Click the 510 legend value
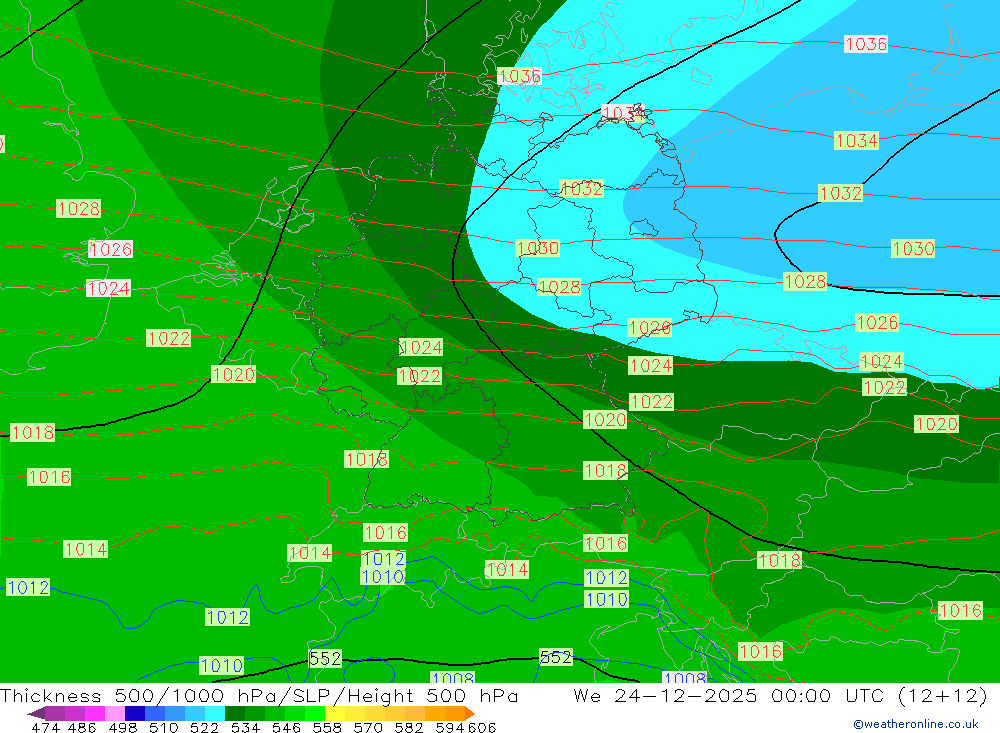Screen dimensions: 1000x733 (163, 727)
